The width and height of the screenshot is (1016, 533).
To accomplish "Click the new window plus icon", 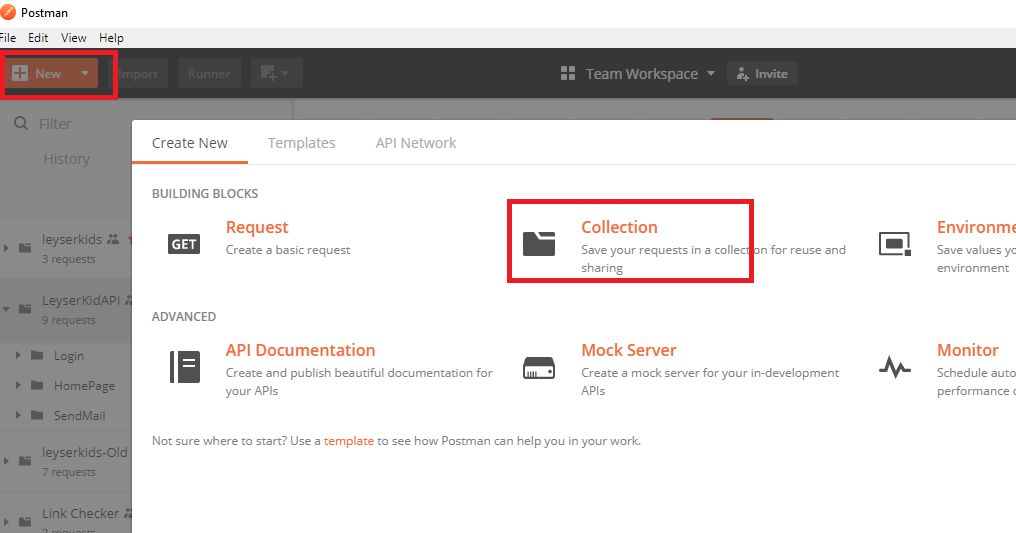I will coord(275,73).
